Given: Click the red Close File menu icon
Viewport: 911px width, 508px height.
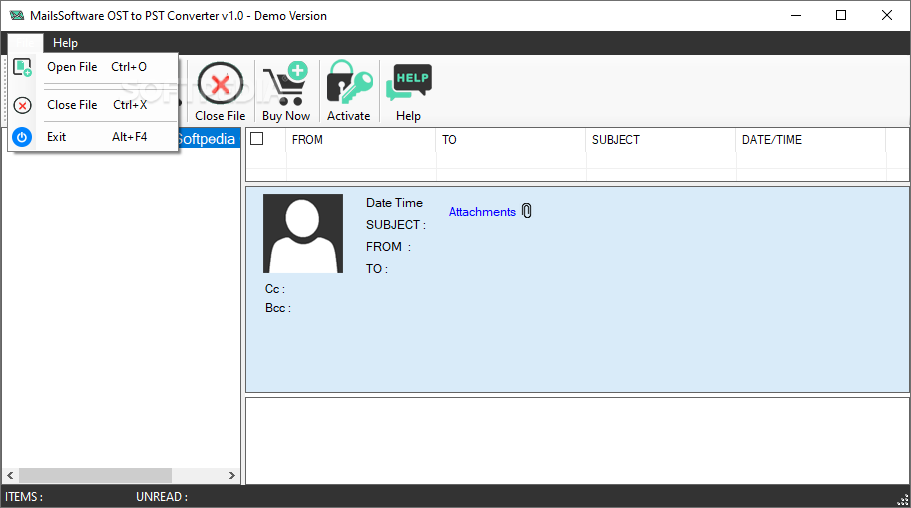Looking at the screenshot, I should coord(22,105).
